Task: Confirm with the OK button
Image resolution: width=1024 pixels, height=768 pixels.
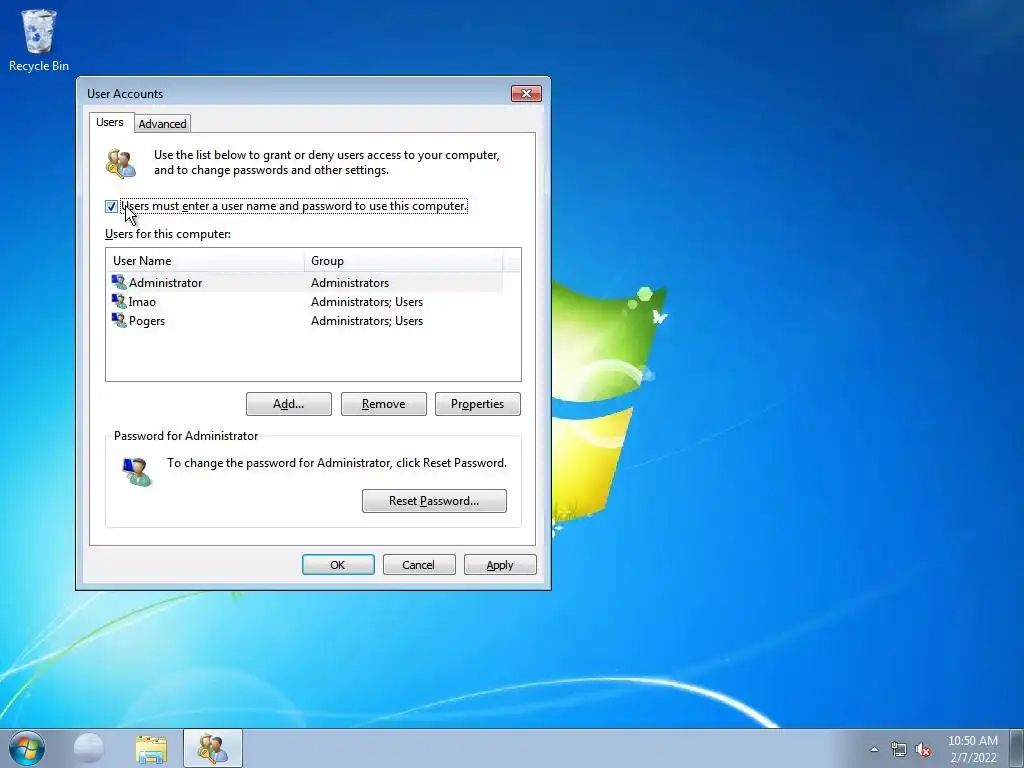Action: pos(338,565)
